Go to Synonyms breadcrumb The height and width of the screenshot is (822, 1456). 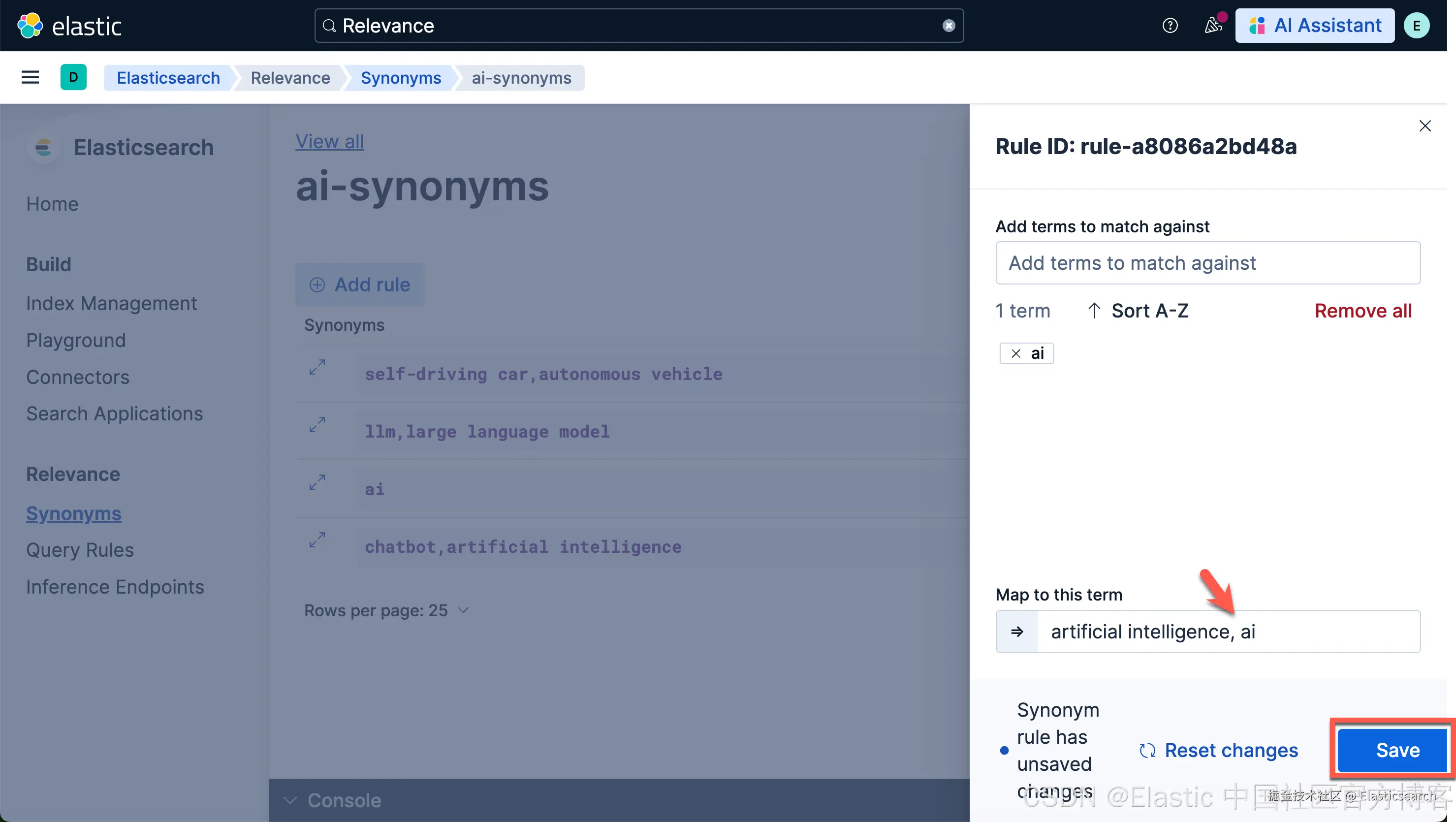[400, 77]
